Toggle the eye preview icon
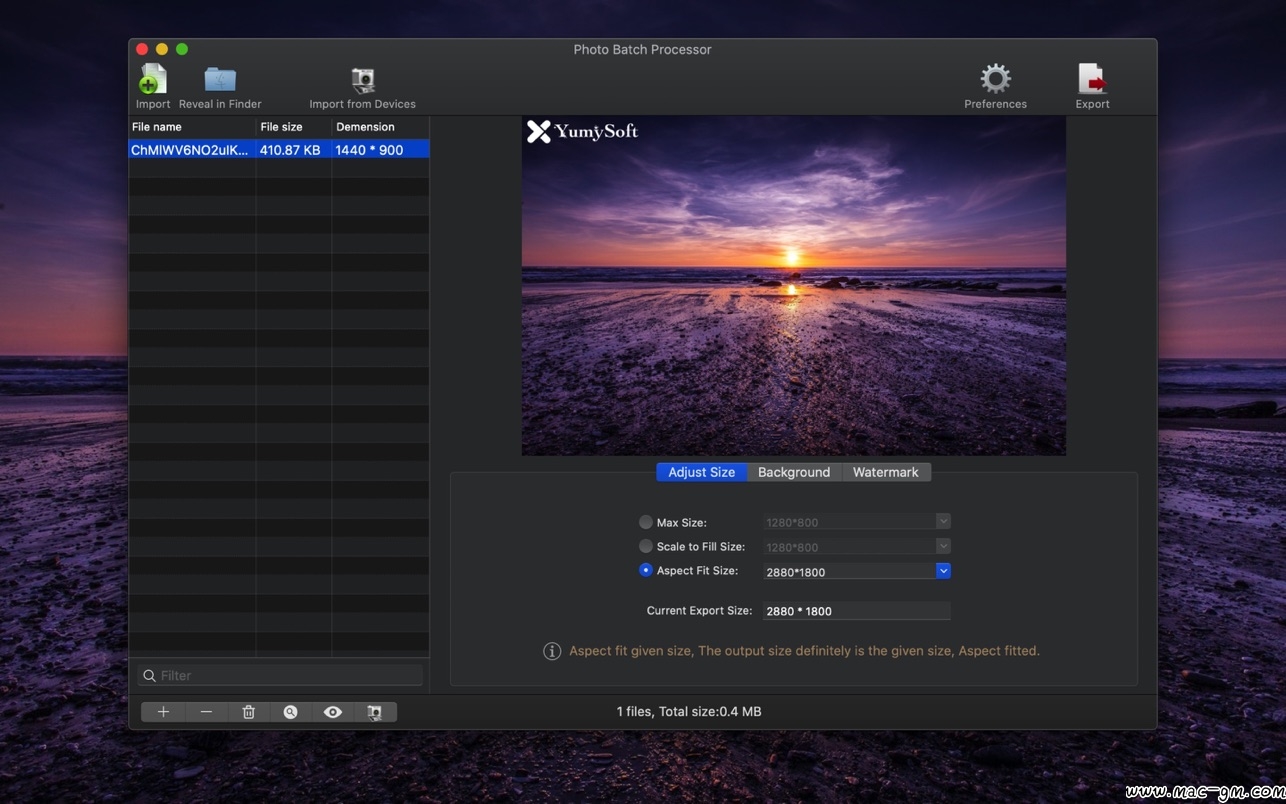 pyautogui.click(x=333, y=712)
